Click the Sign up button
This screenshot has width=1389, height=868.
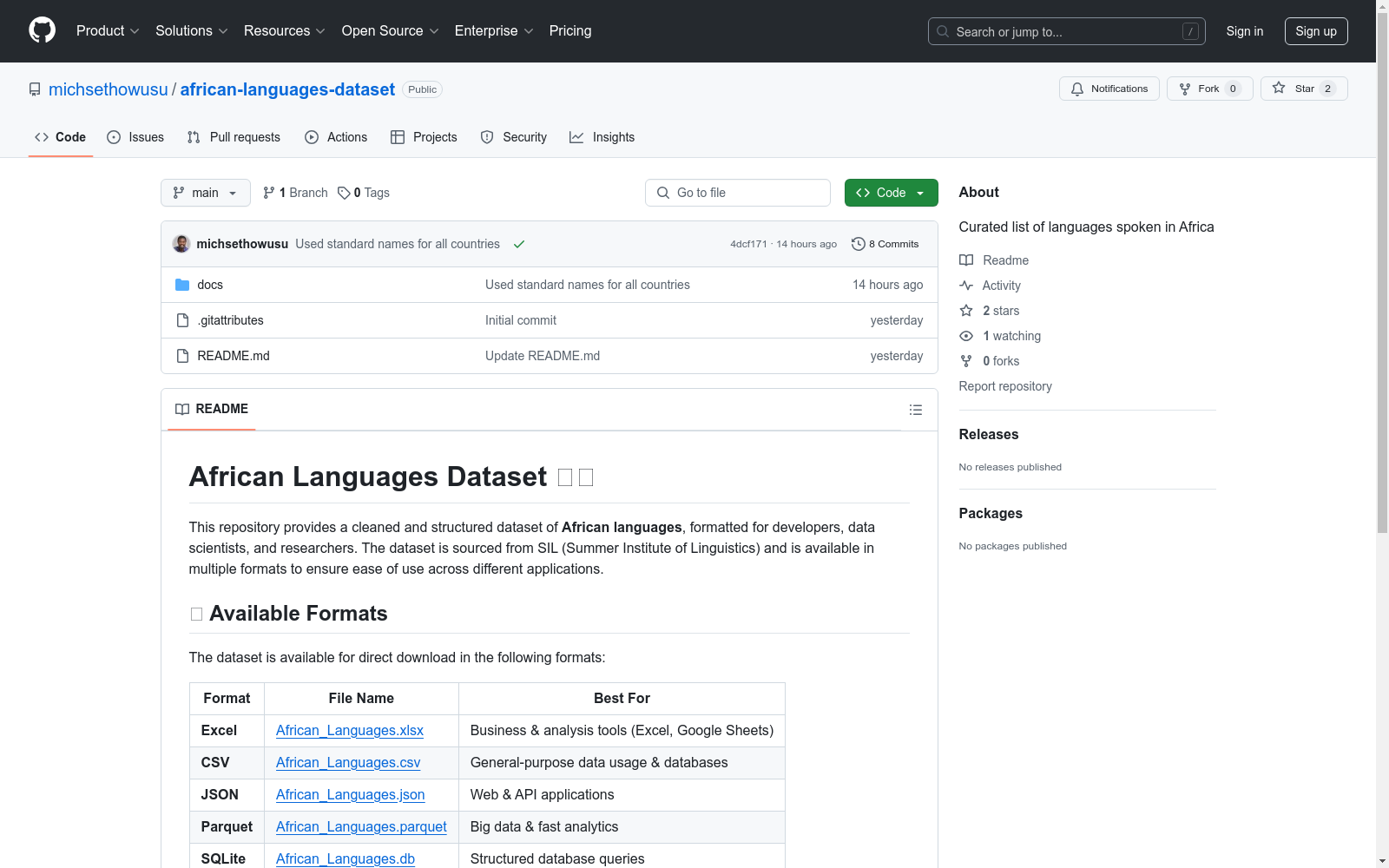(x=1316, y=31)
